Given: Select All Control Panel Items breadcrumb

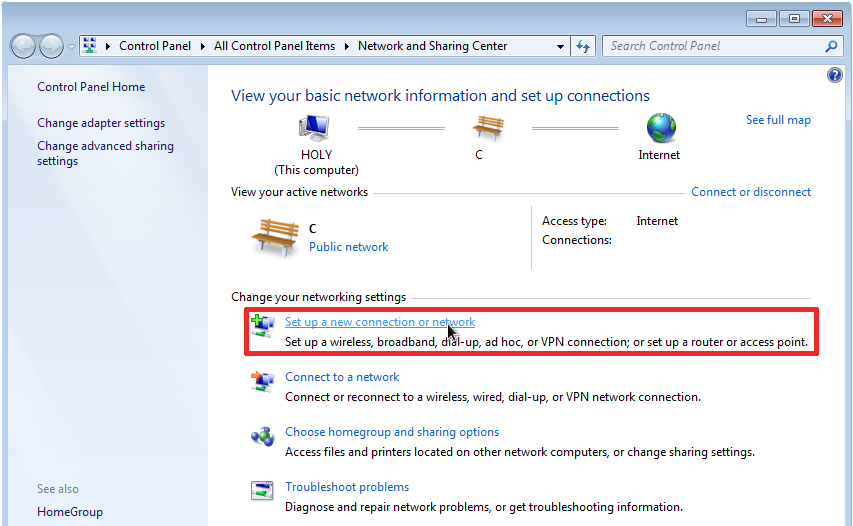Looking at the screenshot, I should click(274, 46).
